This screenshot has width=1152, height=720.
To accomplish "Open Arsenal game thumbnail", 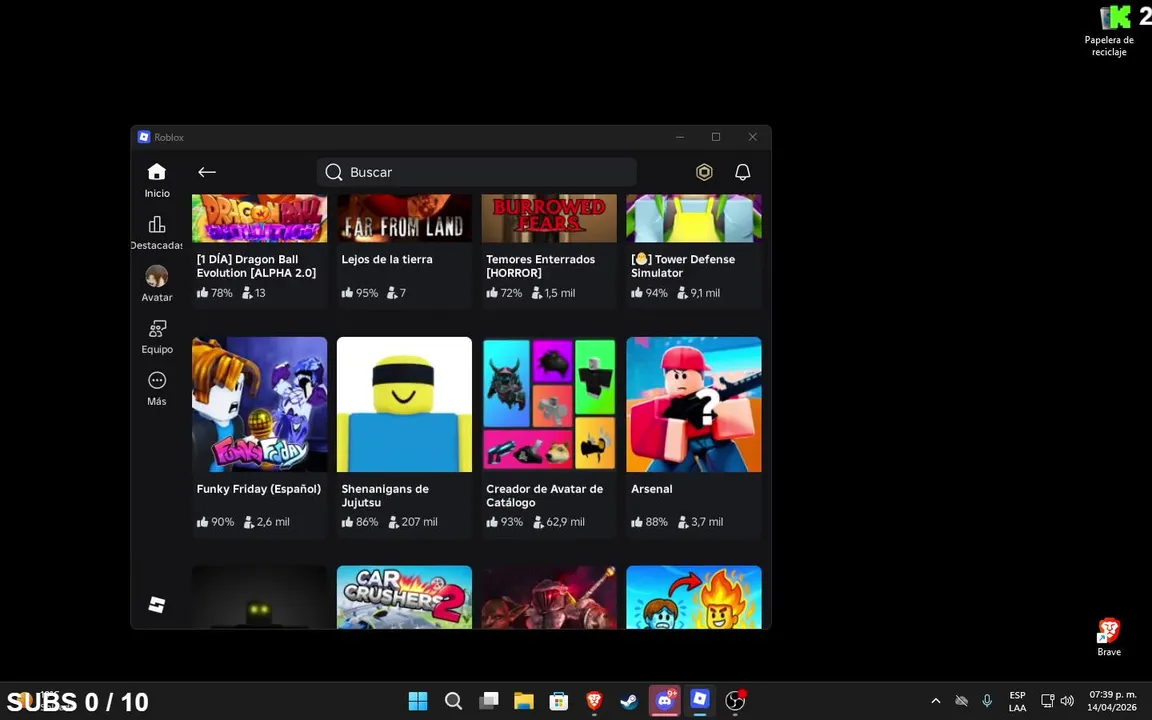I will 694,404.
